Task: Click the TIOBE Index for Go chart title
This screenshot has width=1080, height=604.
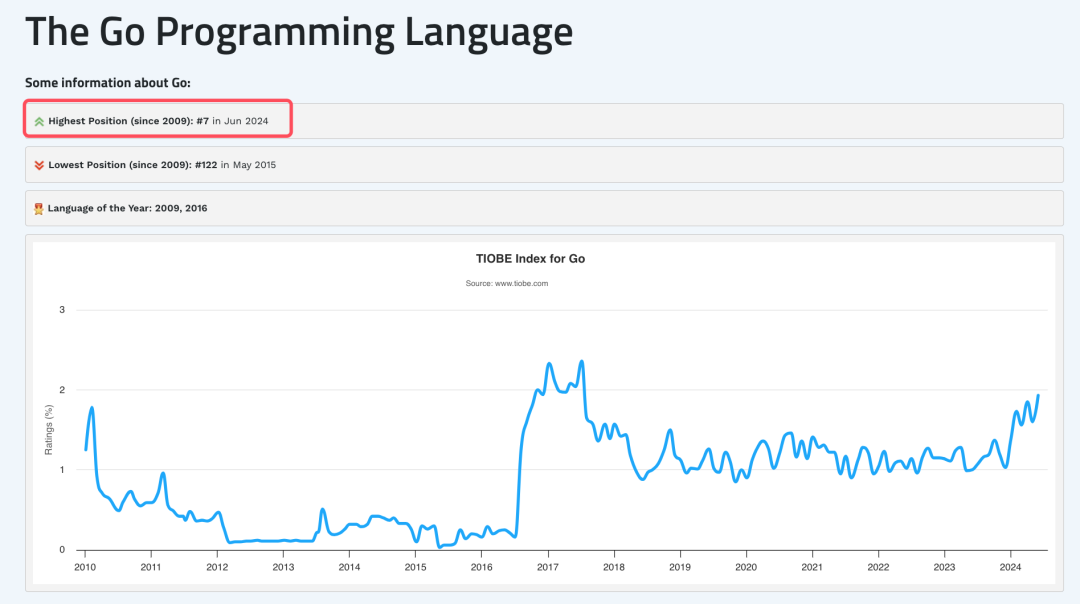Action: [x=530, y=259]
